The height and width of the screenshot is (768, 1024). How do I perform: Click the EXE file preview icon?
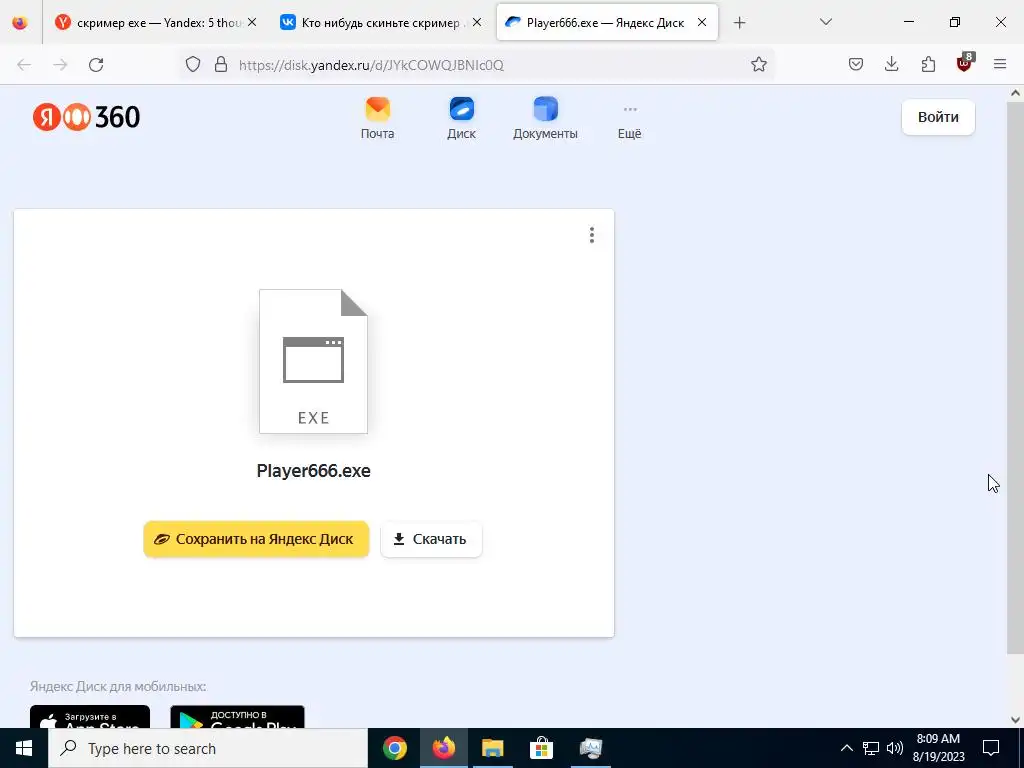pyautogui.click(x=313, y=361)
